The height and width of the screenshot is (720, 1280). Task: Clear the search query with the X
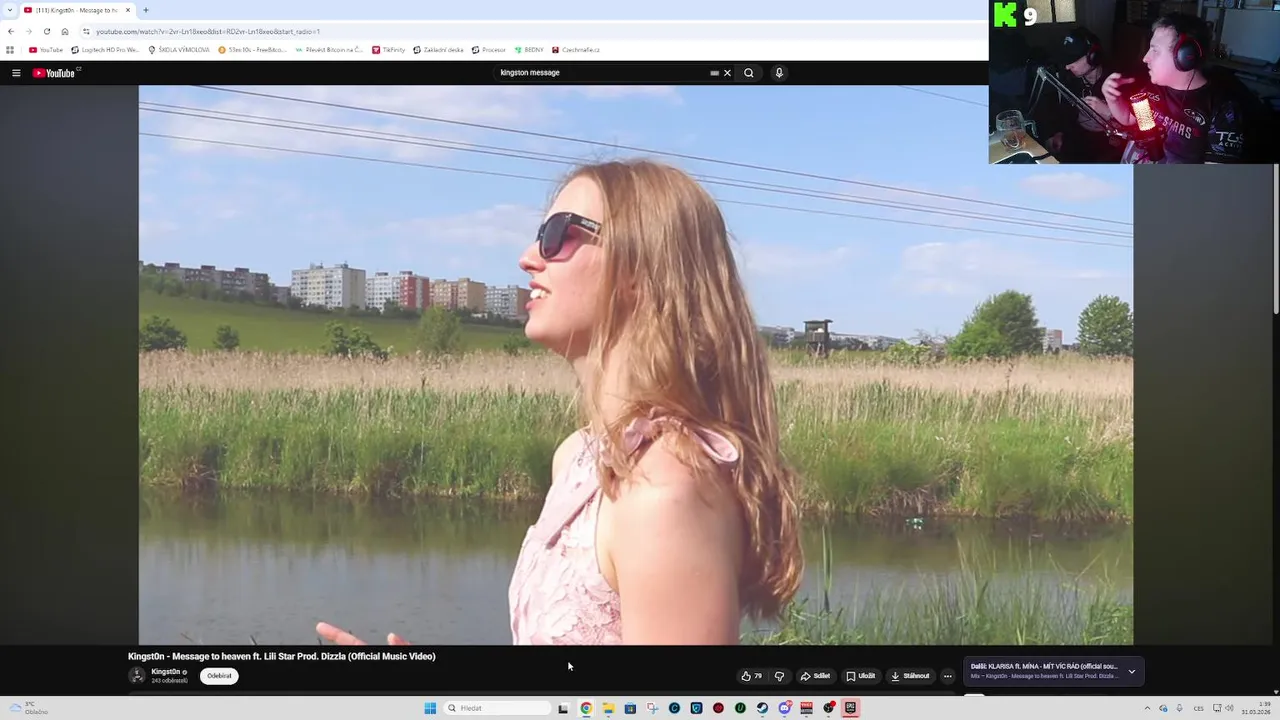tap(727, 73)
